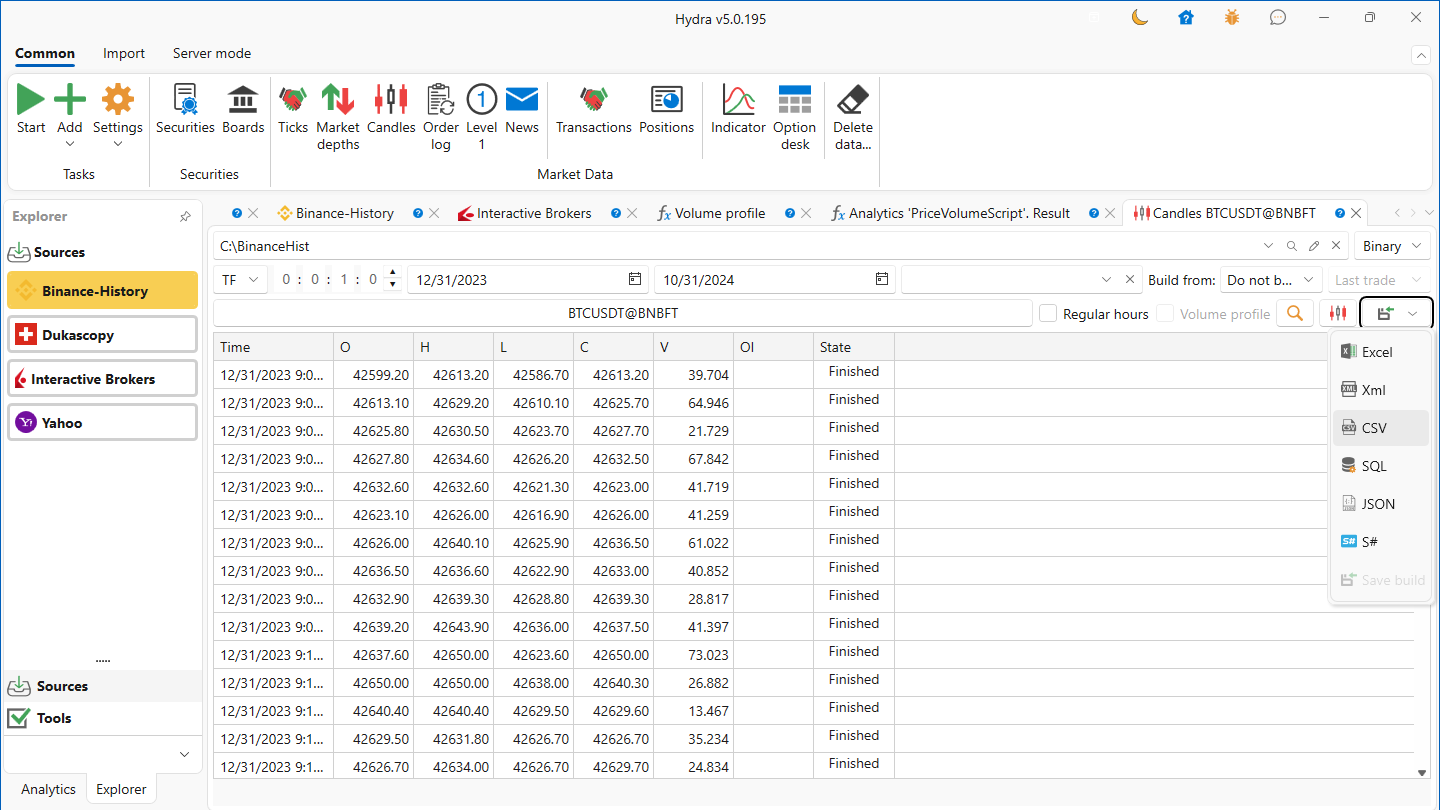
Task: Click the BTCUSDT@BNBFT security field
Action: point(622,313)
